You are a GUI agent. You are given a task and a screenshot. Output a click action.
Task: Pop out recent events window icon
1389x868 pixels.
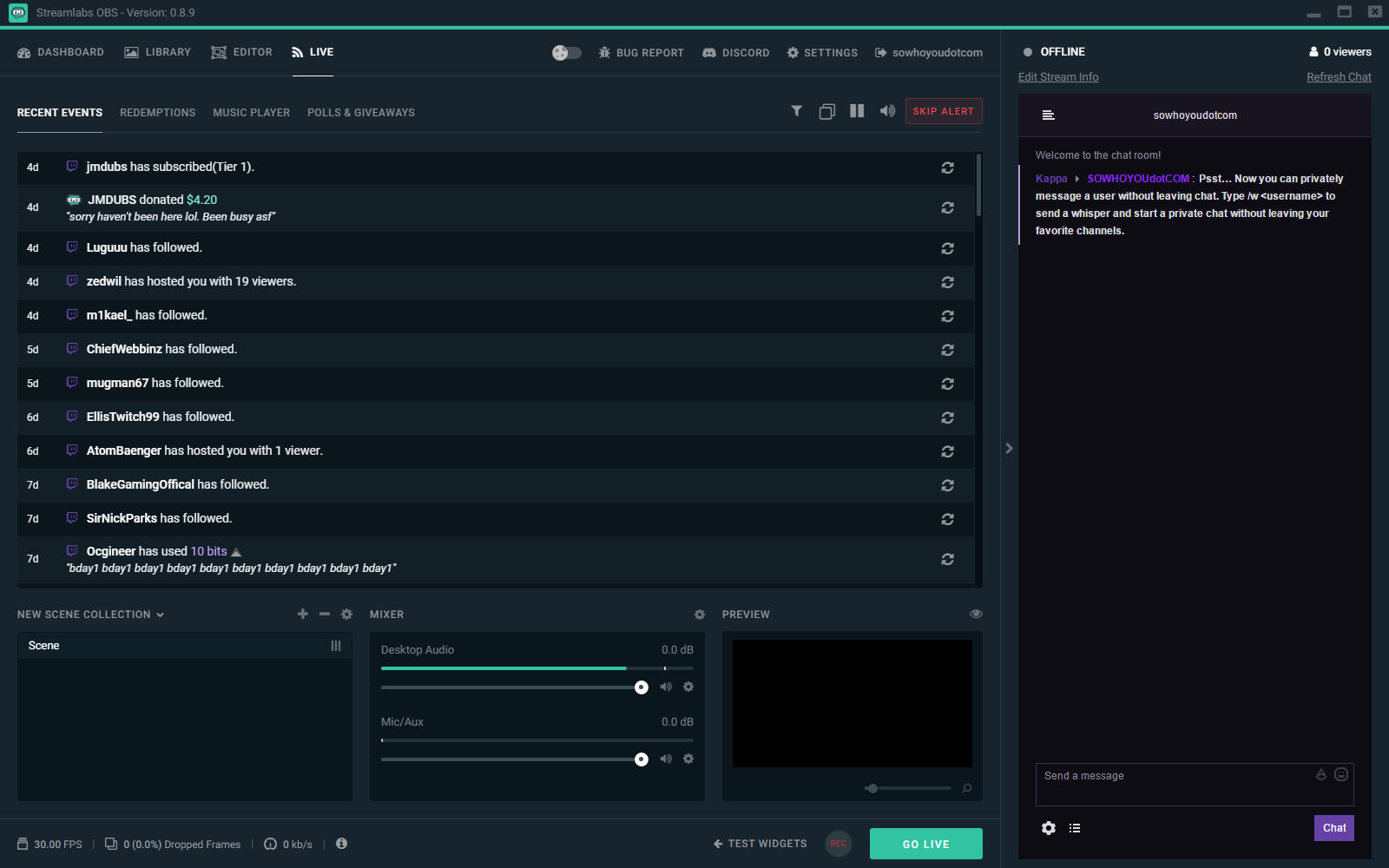pos(827,111)
